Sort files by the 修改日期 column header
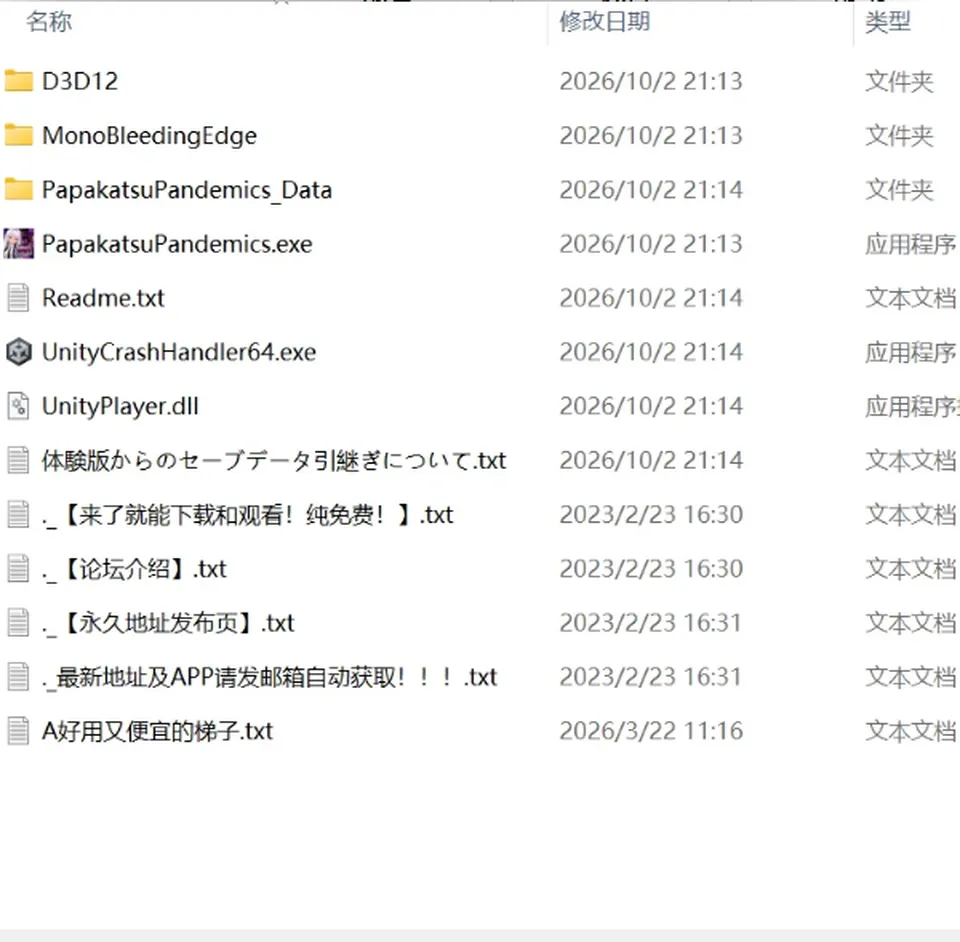The width and height of the screenshot is (960, 942). 604,22
